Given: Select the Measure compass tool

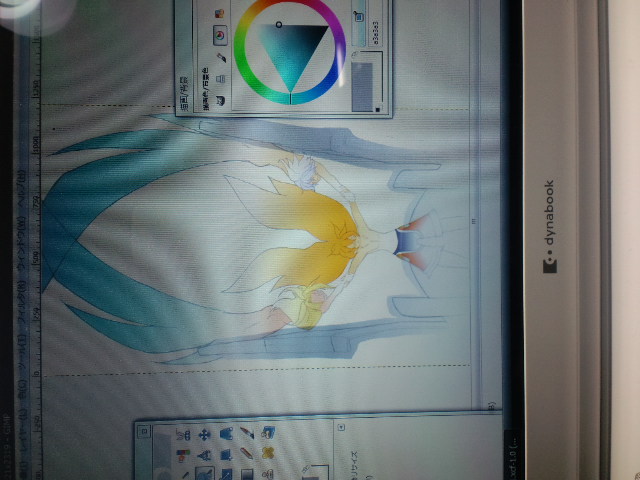Looking at the screenshot, I should tap(204, 455).
